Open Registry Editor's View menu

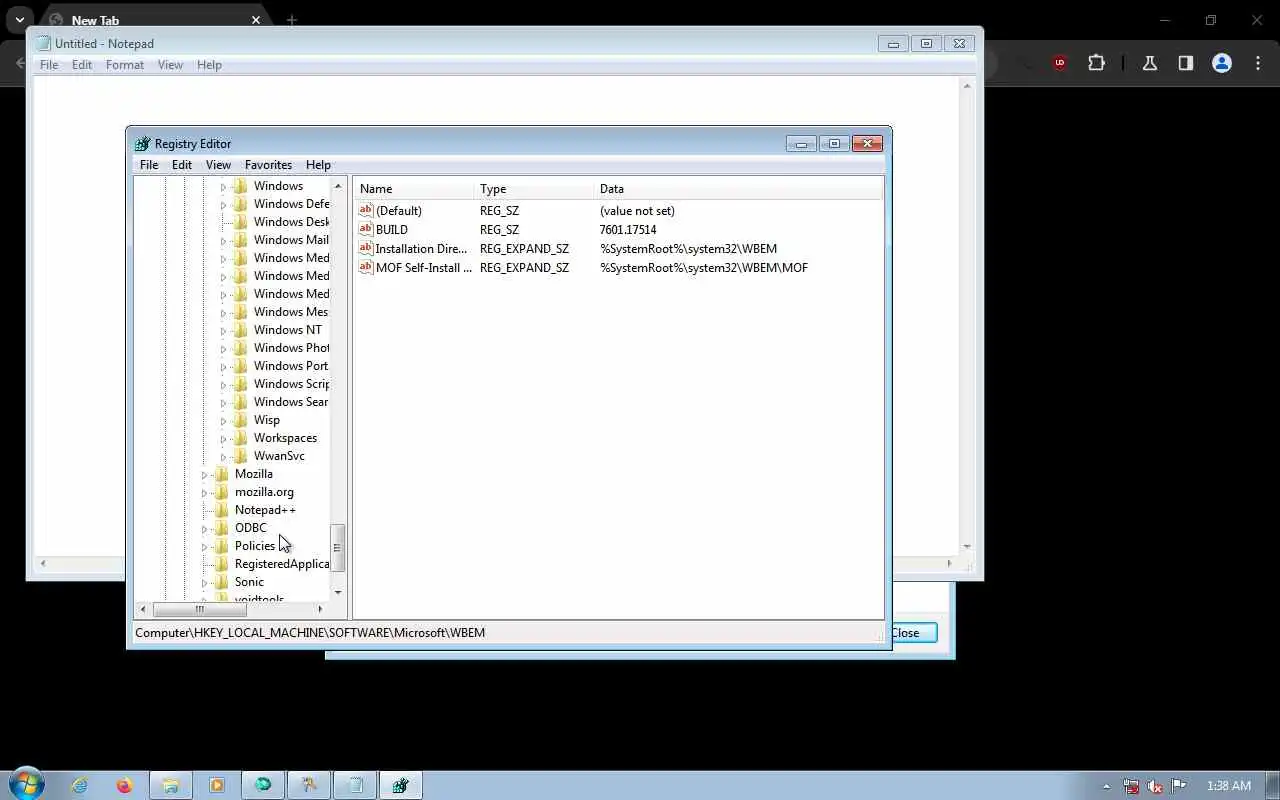(218, 165)
